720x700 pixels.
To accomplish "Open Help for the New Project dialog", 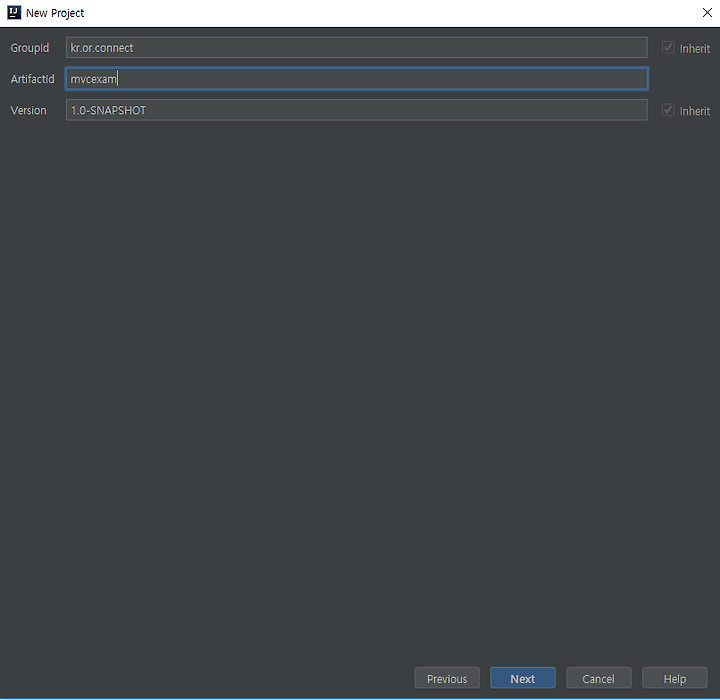I will click(675, 678).
